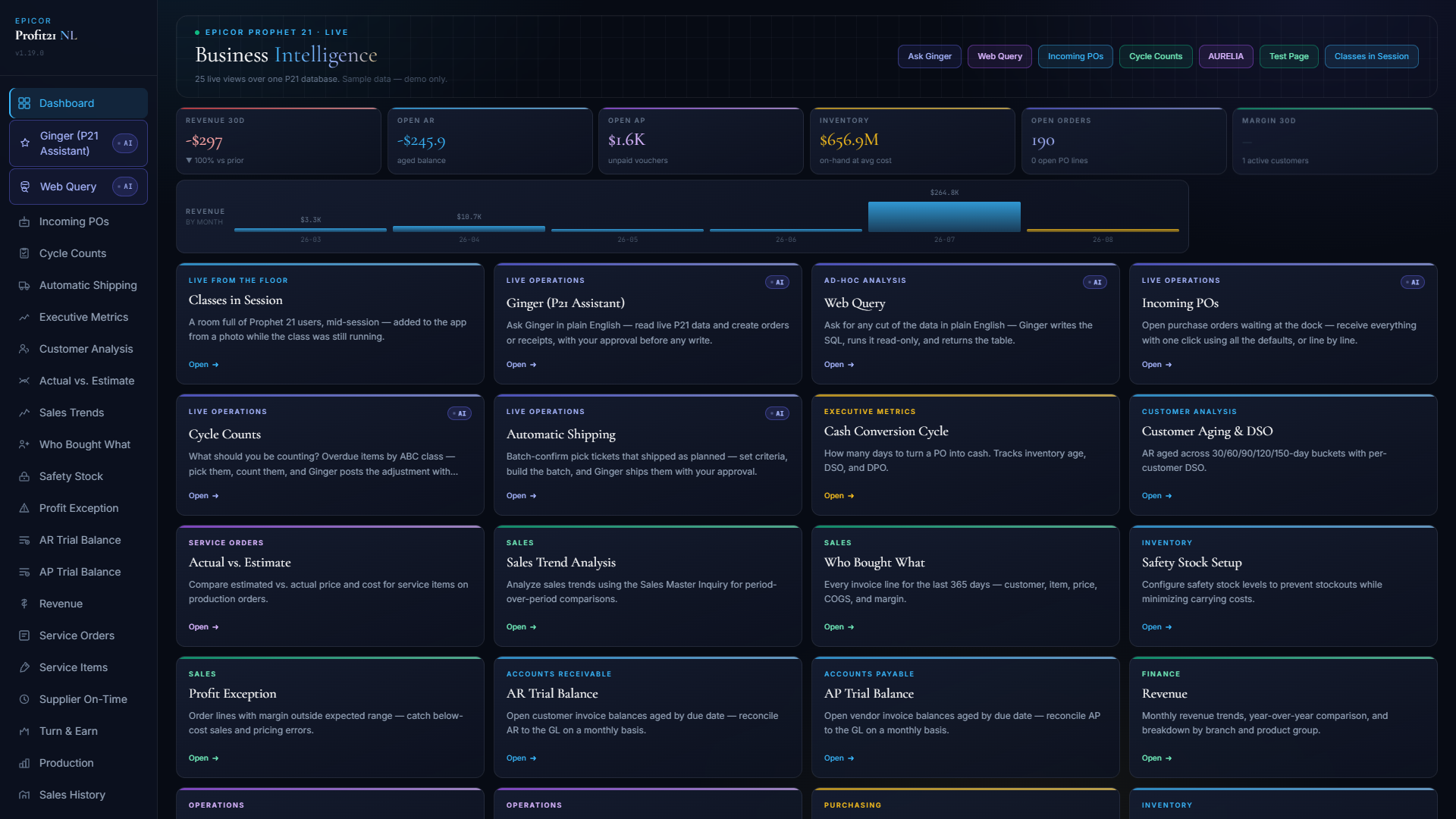
Task: Click the Cycle Counts header button
Action: pyautogui.click(x=1156, y=56)
